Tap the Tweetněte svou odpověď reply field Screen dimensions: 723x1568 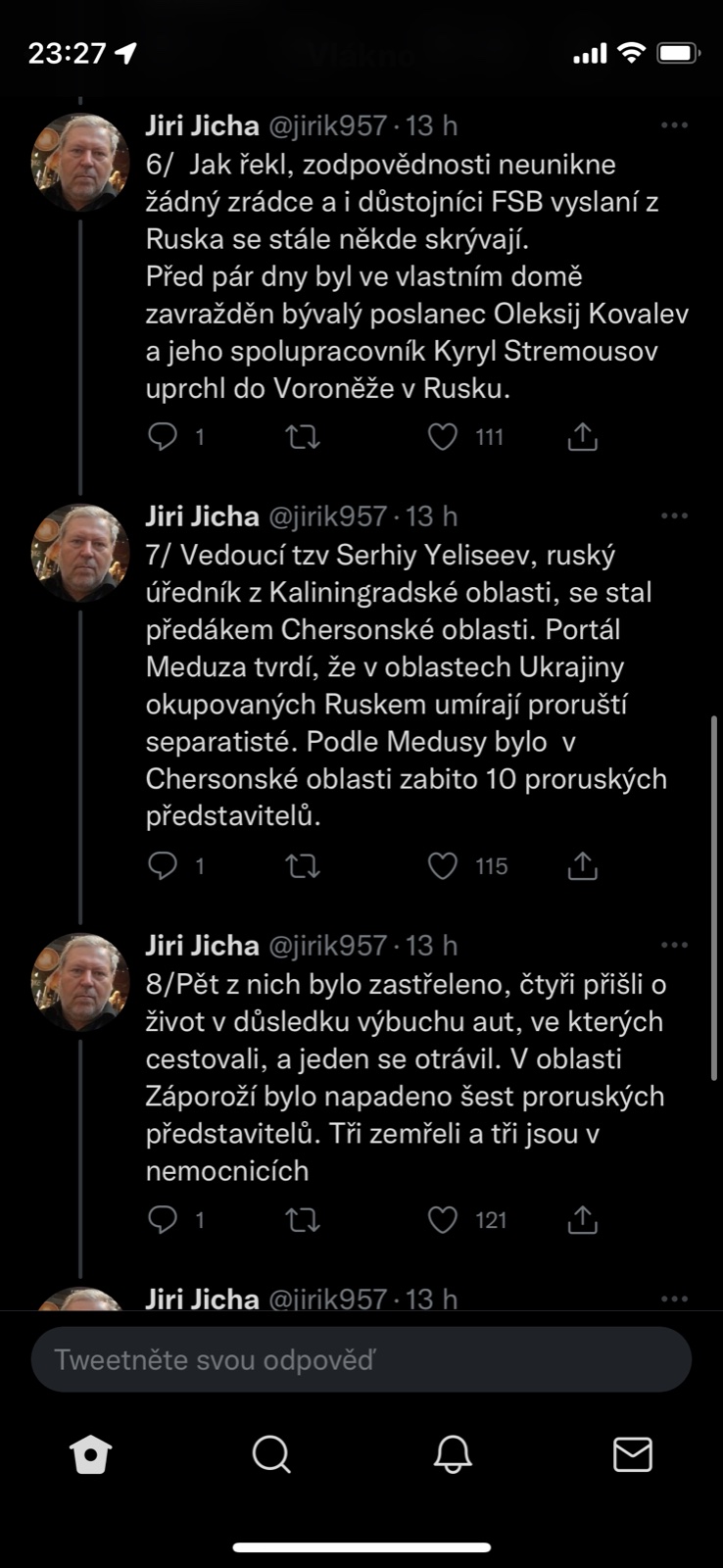361,1360
